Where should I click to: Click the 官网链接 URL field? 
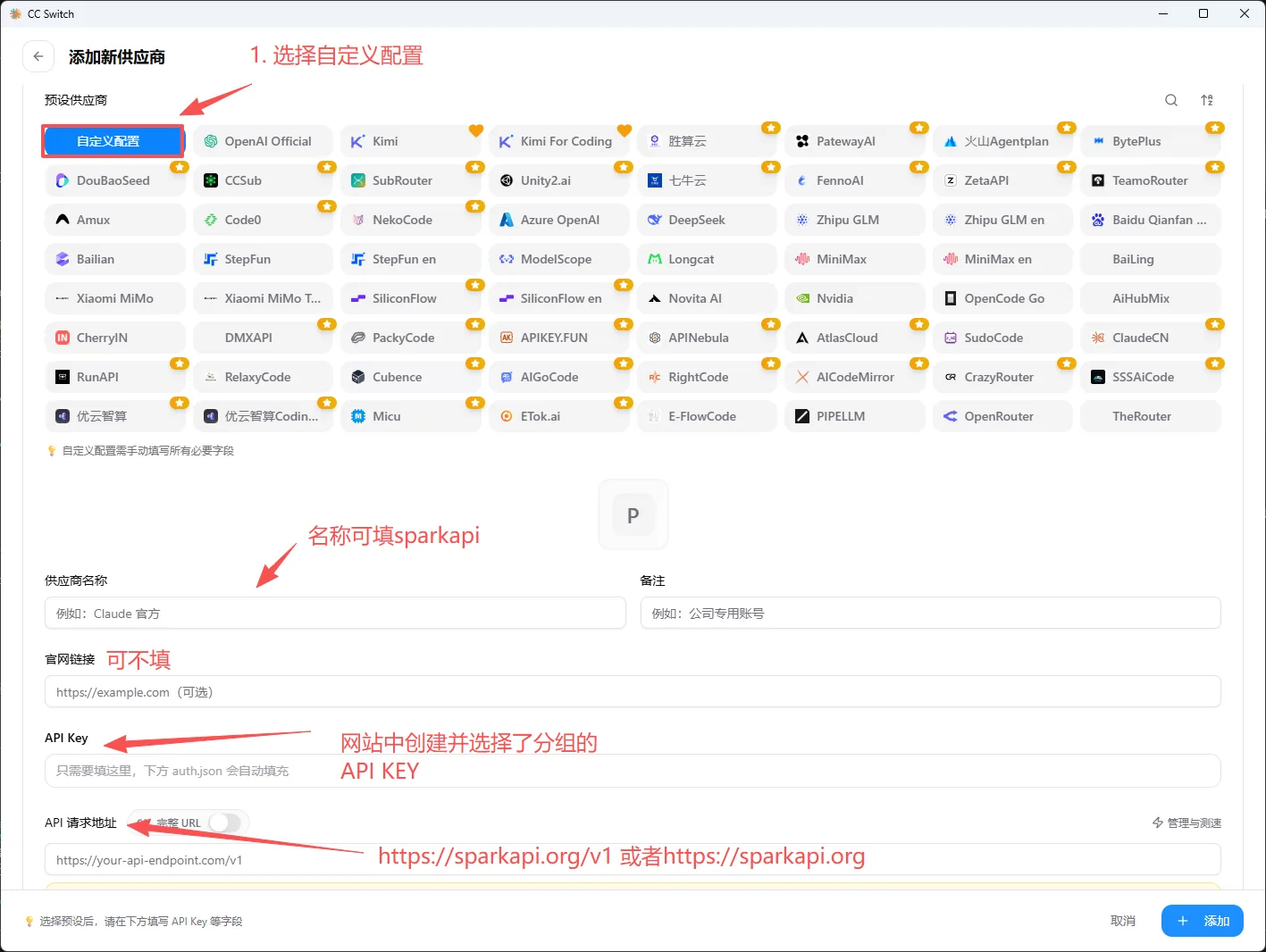633,692
